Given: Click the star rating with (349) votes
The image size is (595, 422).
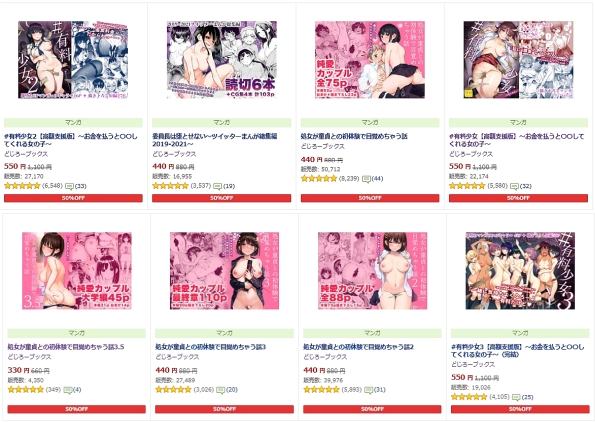Looking at the screenshot, I should pos(26,389).
